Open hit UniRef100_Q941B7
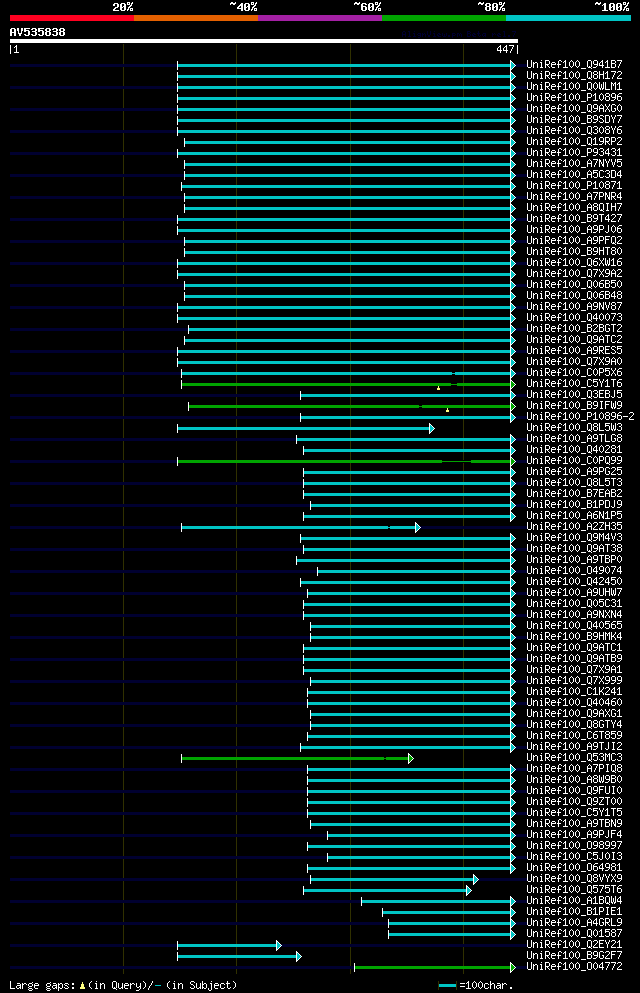 574,65
